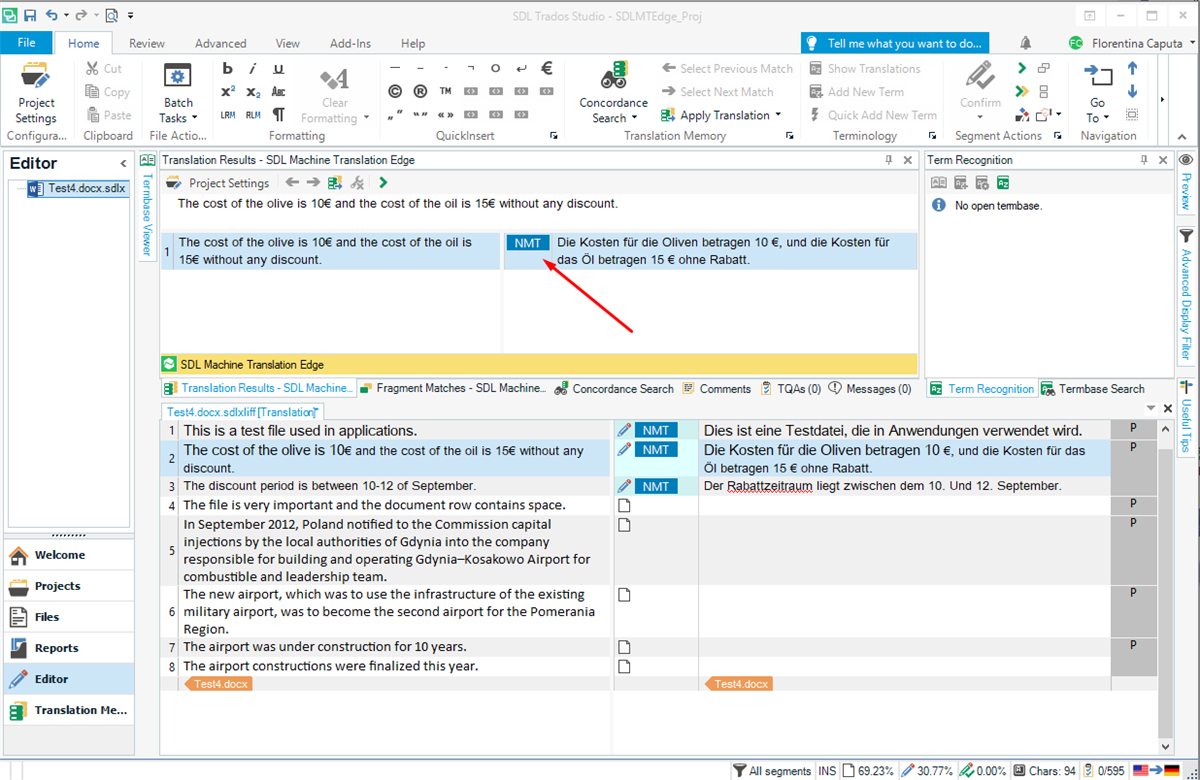Apply italic formatting with the i icon
Screen dimensions: 1200x780
[x=253, y=69]
